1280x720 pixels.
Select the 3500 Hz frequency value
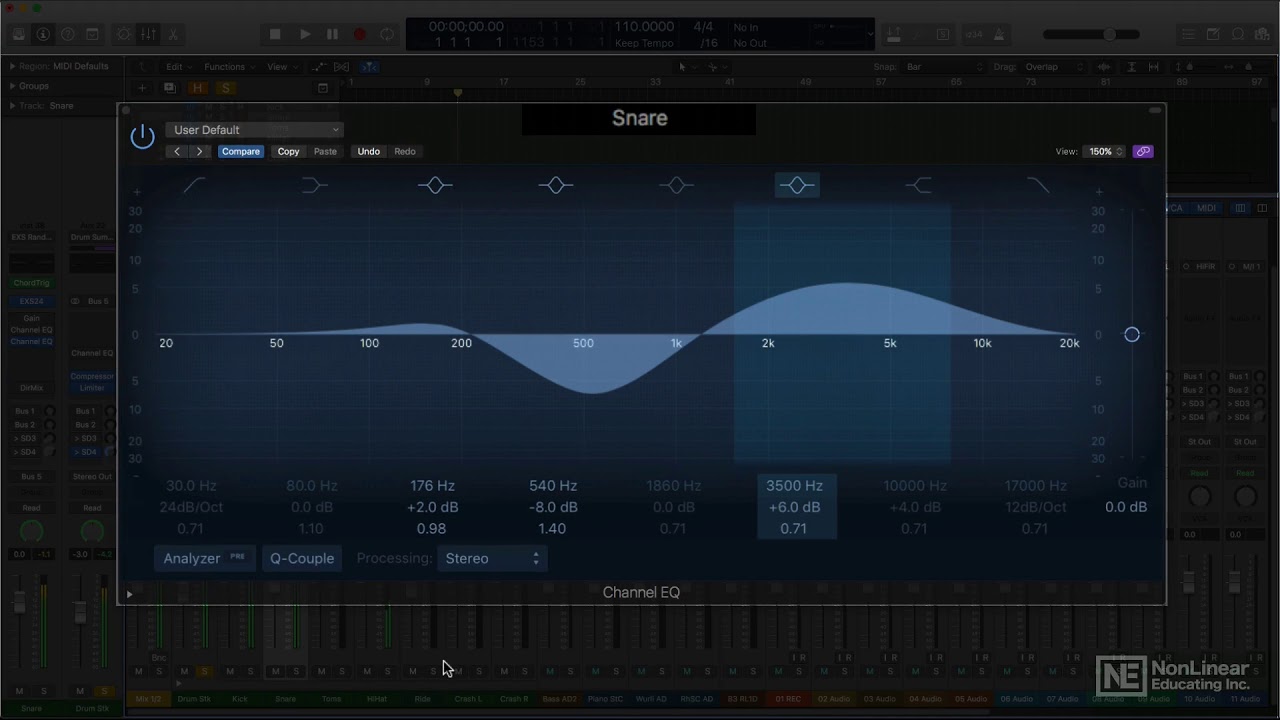794,486
